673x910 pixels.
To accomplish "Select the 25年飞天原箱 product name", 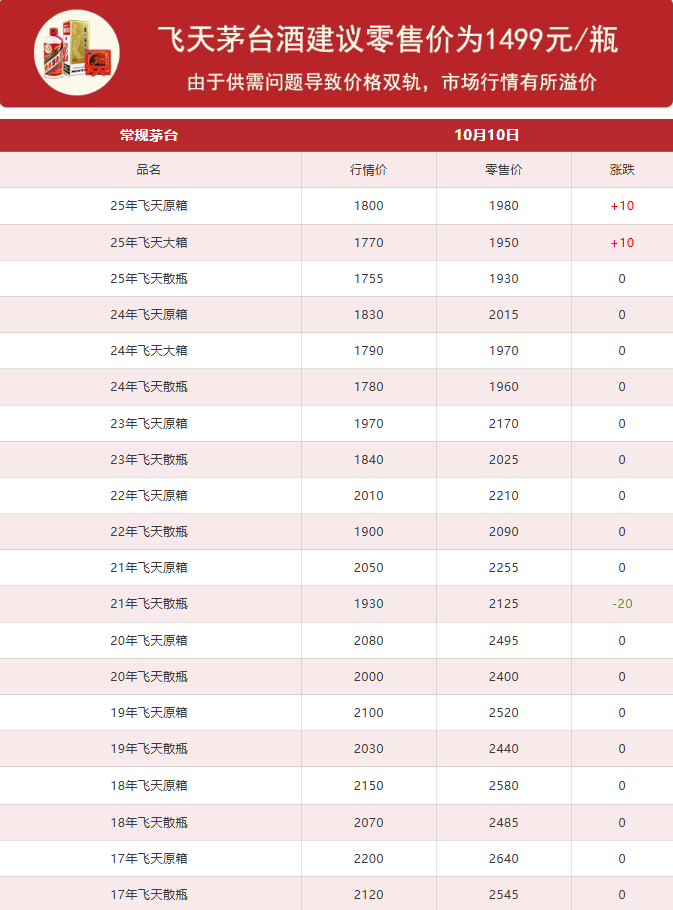I will click(149, 206).
